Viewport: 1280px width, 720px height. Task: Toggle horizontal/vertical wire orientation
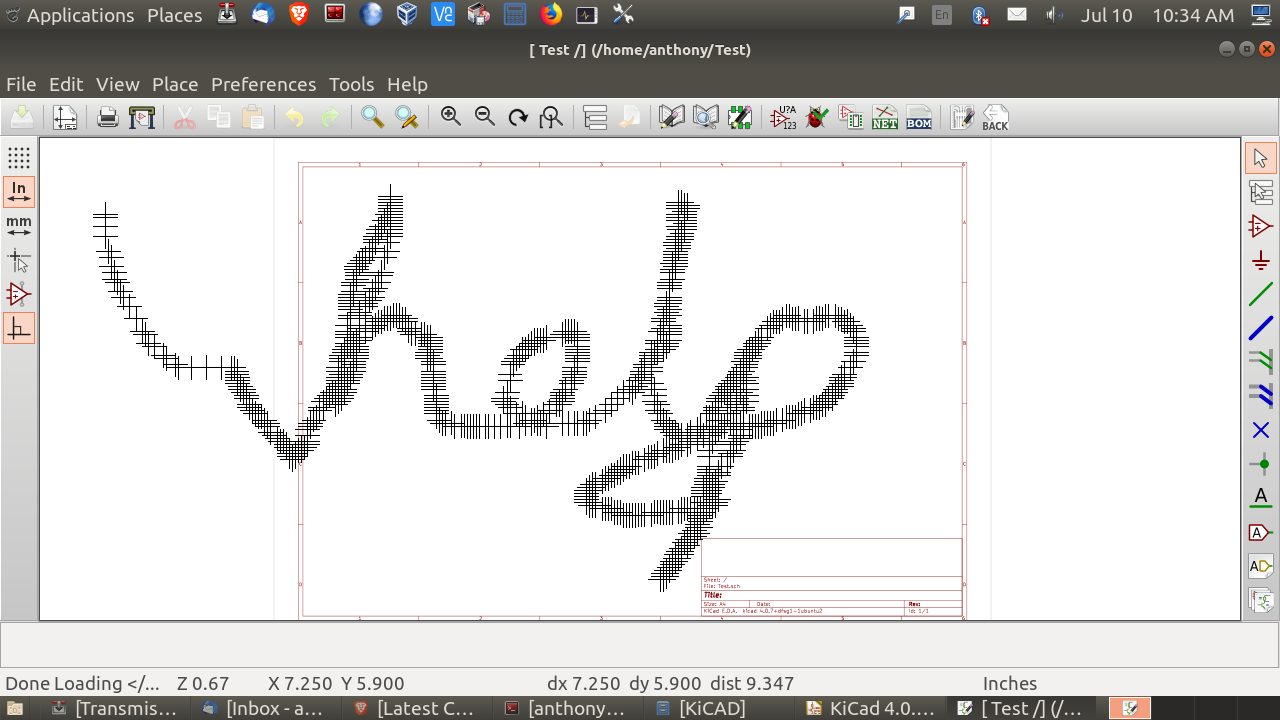point(19,328)
